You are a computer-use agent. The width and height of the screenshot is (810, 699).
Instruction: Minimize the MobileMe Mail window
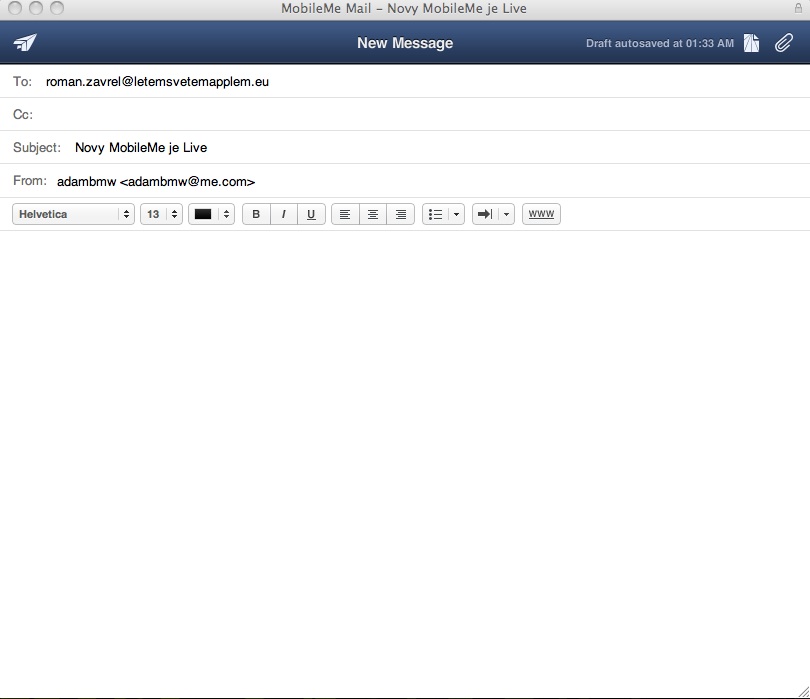click(x=36, y=8)
